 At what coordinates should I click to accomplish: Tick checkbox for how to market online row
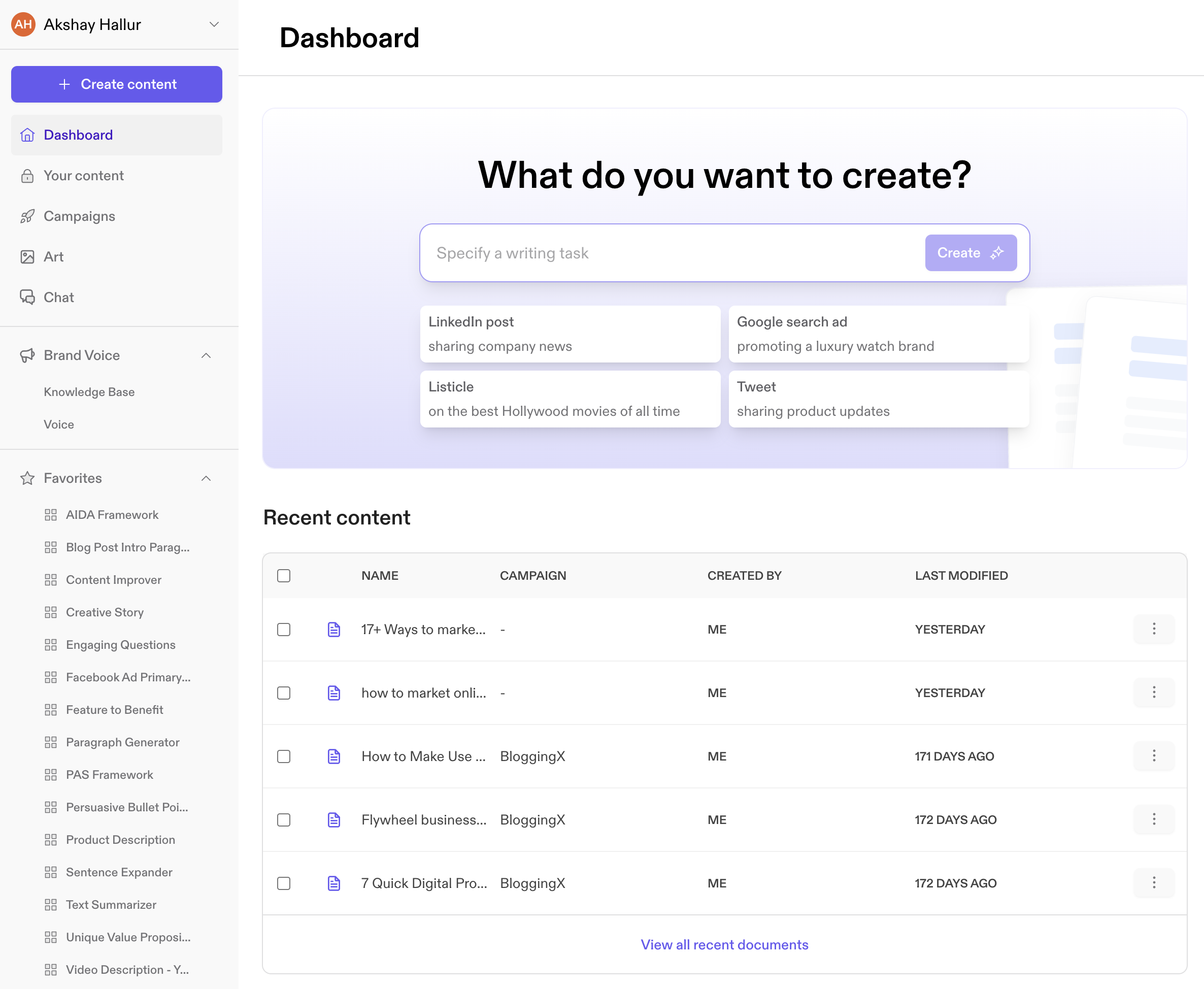(284, 693)
